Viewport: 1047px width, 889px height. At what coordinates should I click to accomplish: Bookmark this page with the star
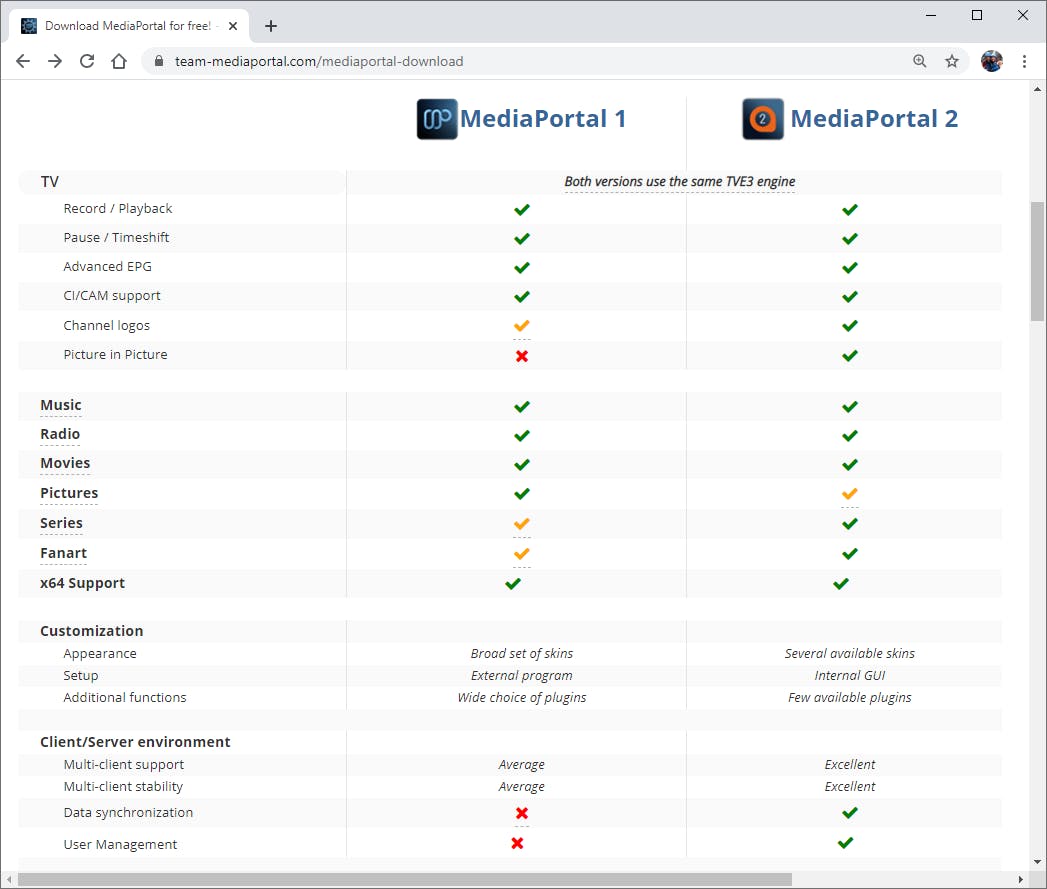coord(952,61)
